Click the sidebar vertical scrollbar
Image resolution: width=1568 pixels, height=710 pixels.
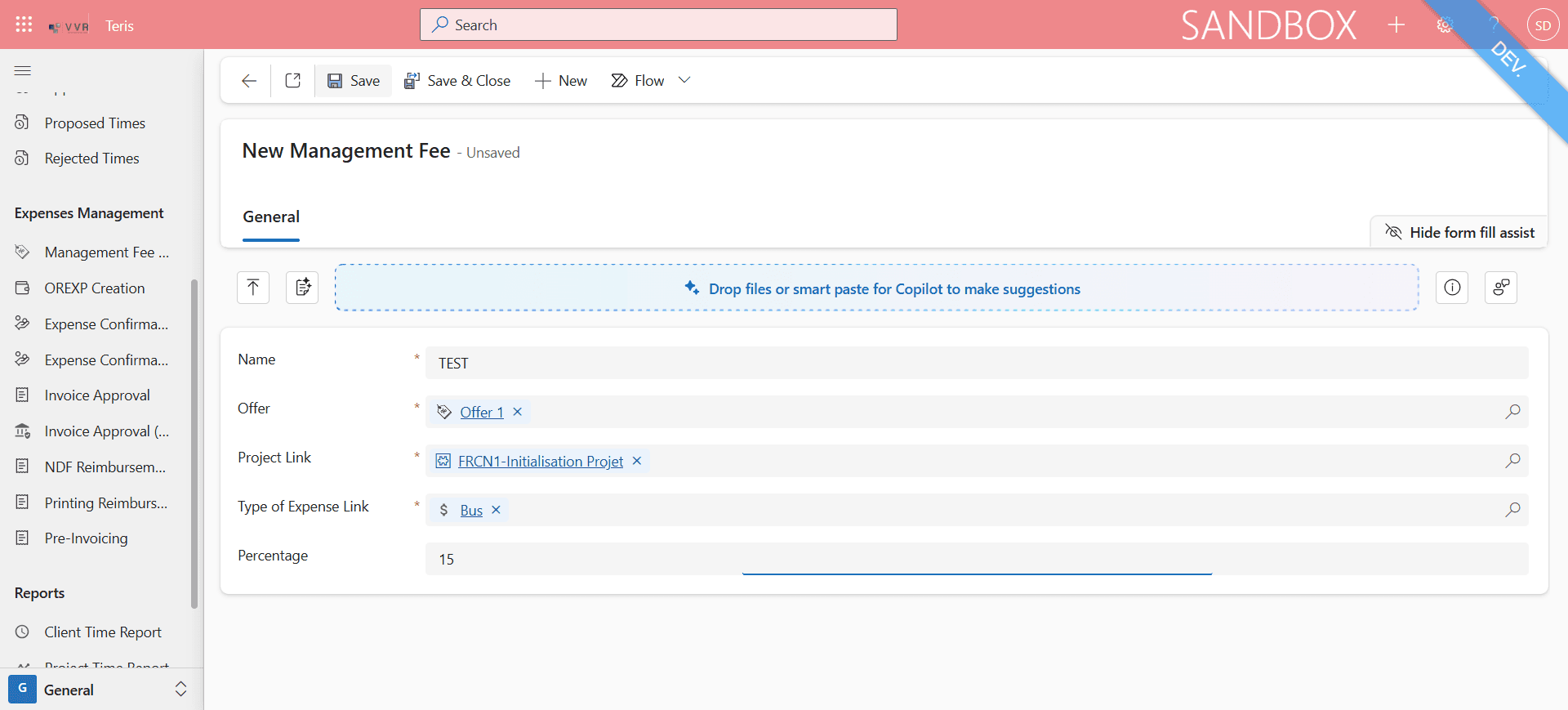point(194,444)
